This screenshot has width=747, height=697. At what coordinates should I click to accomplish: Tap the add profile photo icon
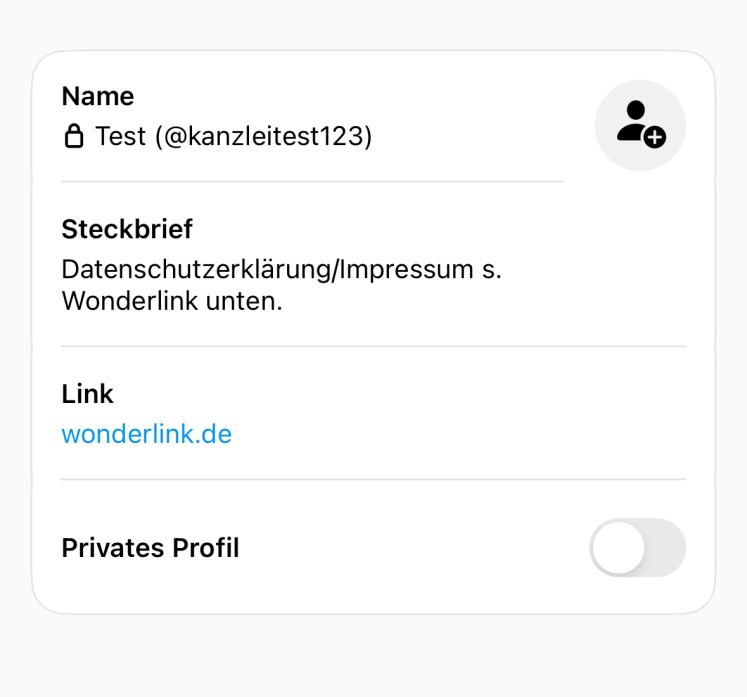tap(640, 125)
